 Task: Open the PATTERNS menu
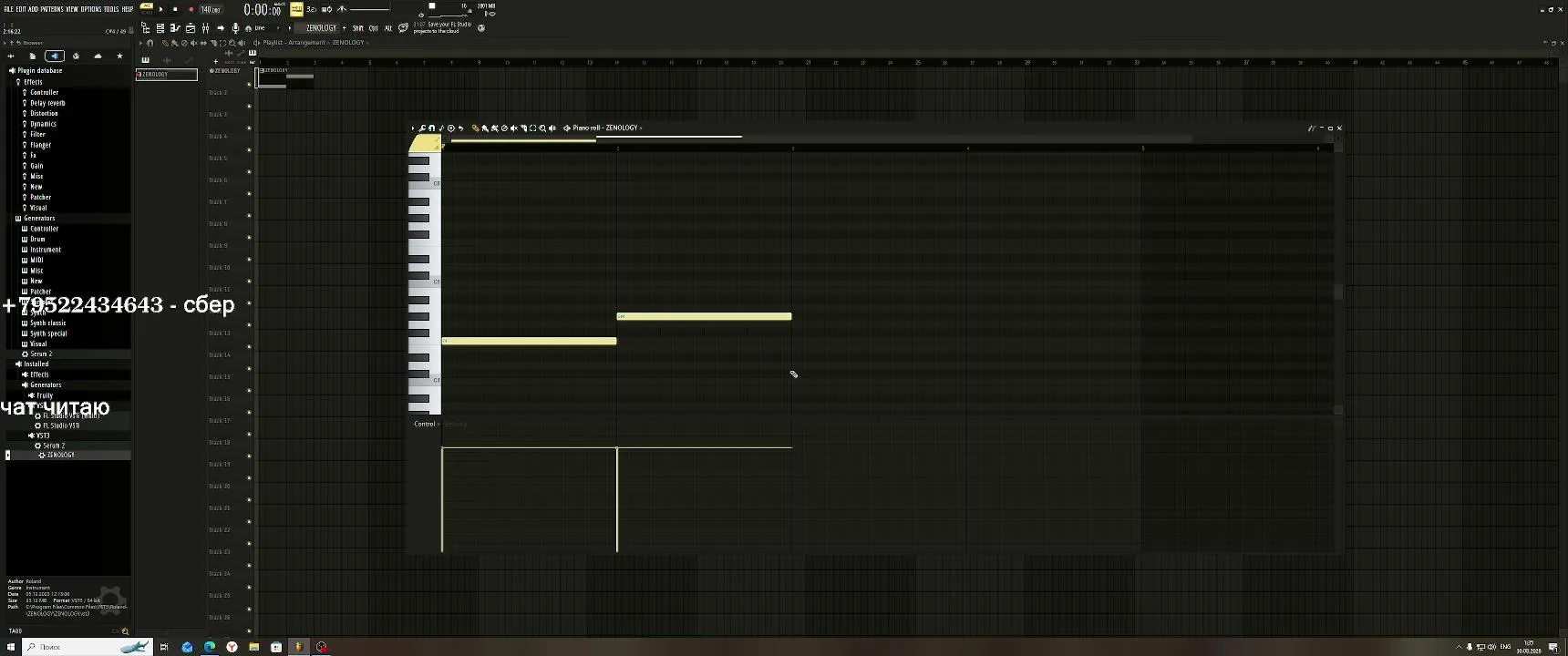point(52,9)
